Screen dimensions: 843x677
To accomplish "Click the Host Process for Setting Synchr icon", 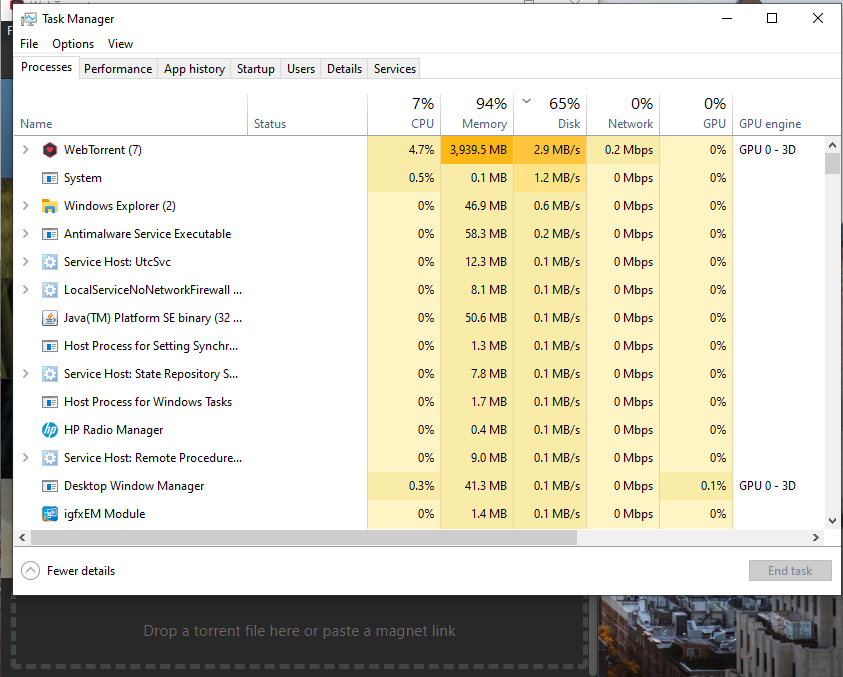I will tap(49, 346).
